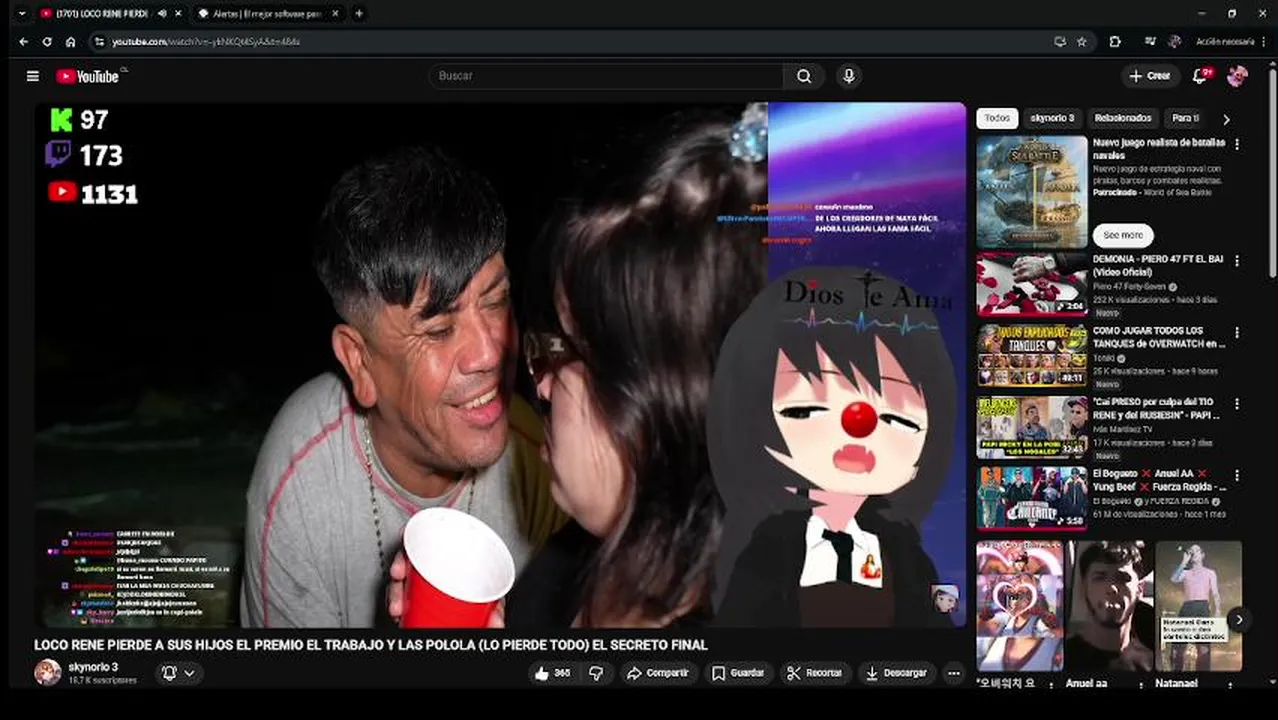Open the skynorio 3 channel avatar
Viewport: 1278px width, 720px height.
click(x=47, y=672)
